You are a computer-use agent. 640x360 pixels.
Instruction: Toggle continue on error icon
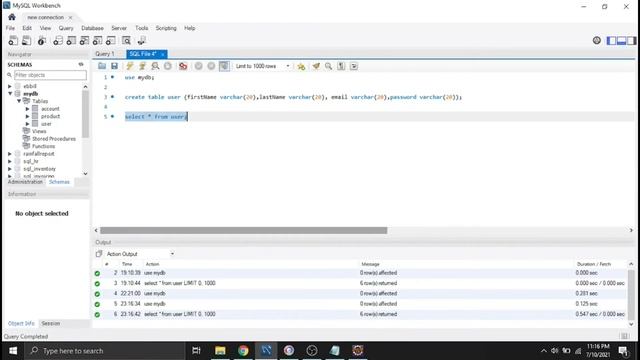pos(183,66)
